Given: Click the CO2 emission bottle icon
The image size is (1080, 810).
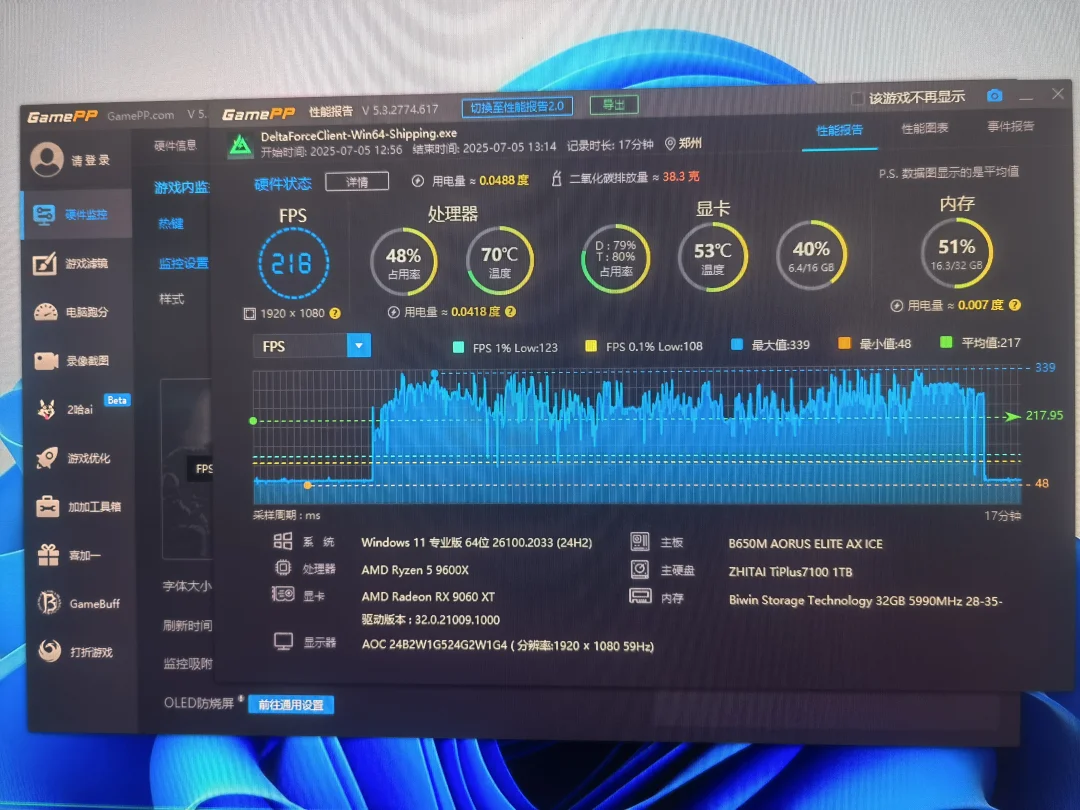Looking at the screenshot, I should [x=557, y=178].
